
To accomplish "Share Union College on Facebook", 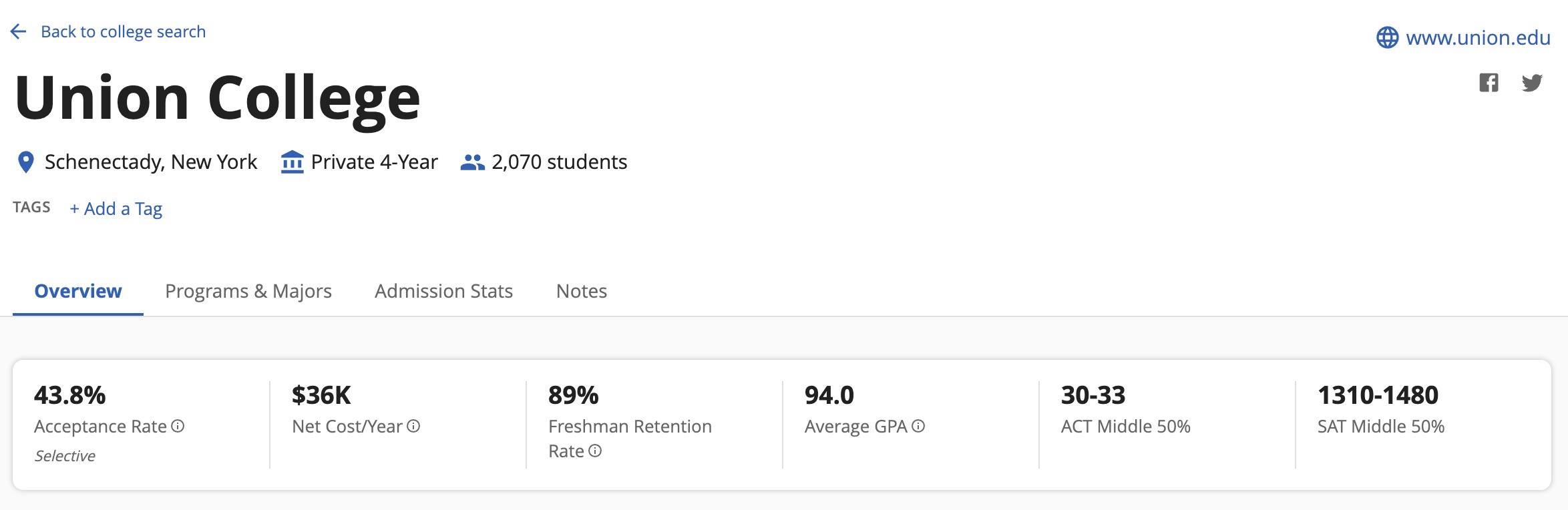I will click(x=1489, y=83).
